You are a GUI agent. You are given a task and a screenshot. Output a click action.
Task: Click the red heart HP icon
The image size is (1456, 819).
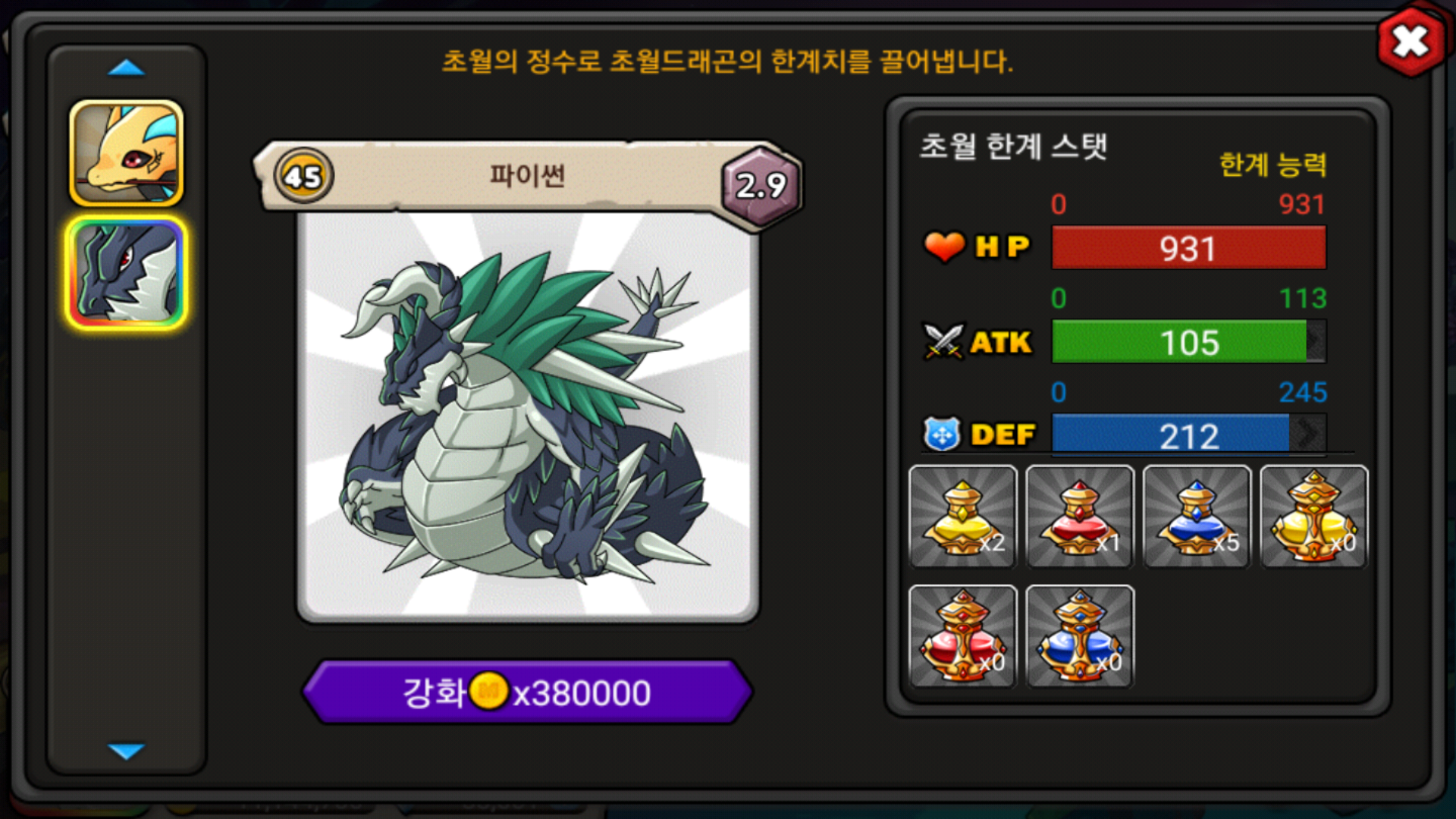944,246
